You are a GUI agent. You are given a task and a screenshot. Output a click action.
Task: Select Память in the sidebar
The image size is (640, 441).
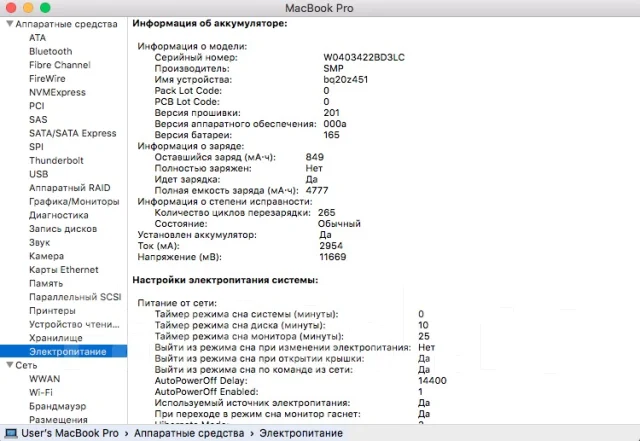(46, 283)
